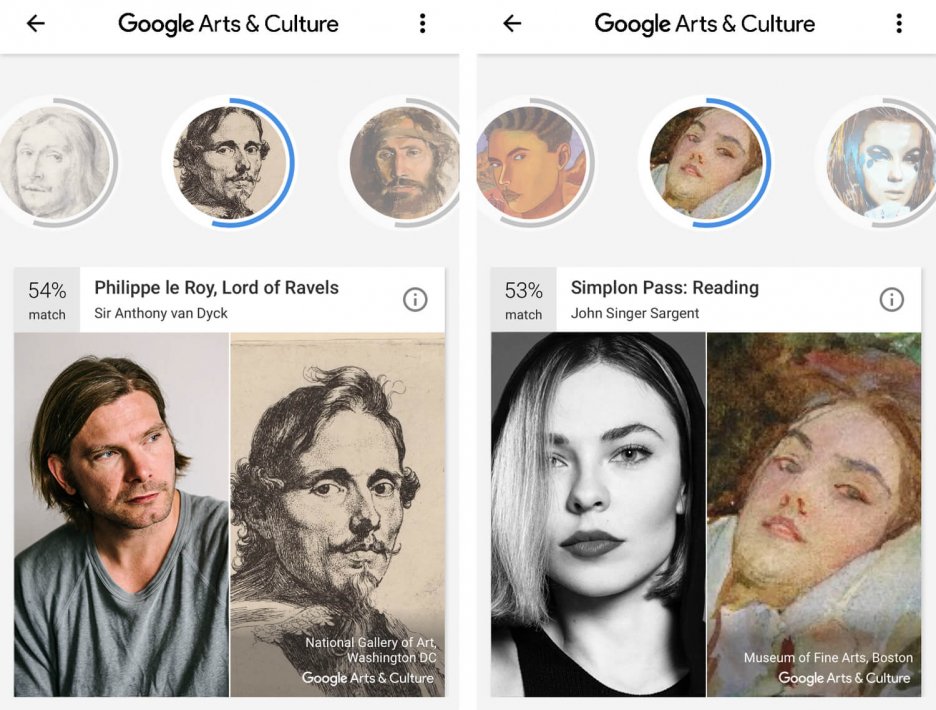Tap the 54% match badge

47,300
